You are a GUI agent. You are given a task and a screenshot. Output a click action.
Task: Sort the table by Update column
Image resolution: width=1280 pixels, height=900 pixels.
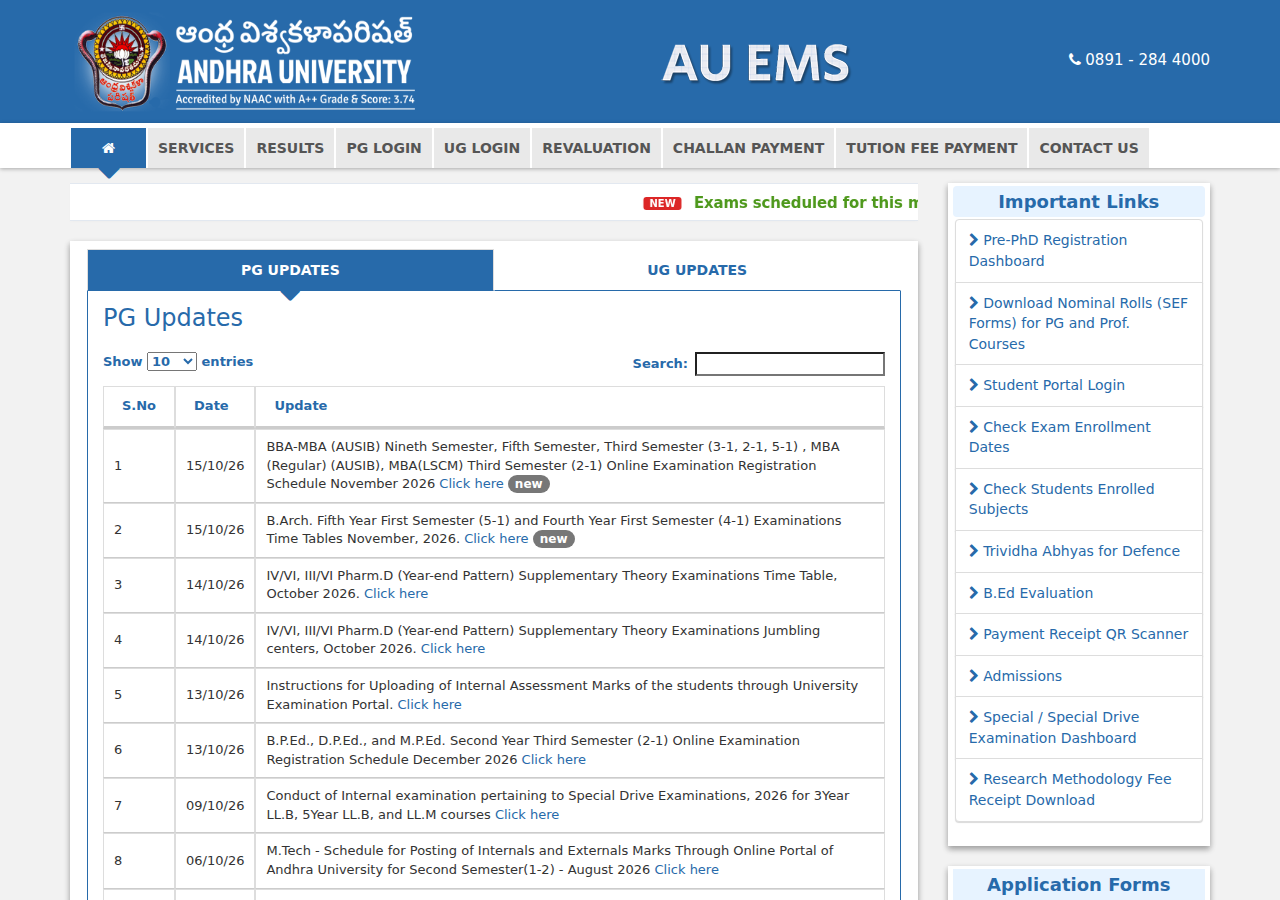(570, 406)
